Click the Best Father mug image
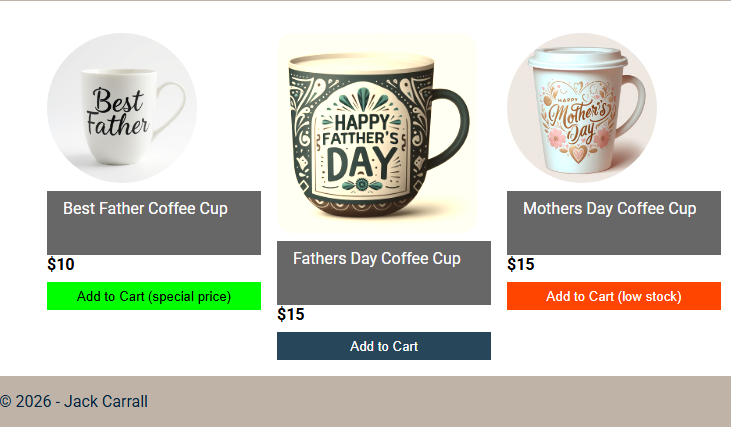 pos(122,108)
